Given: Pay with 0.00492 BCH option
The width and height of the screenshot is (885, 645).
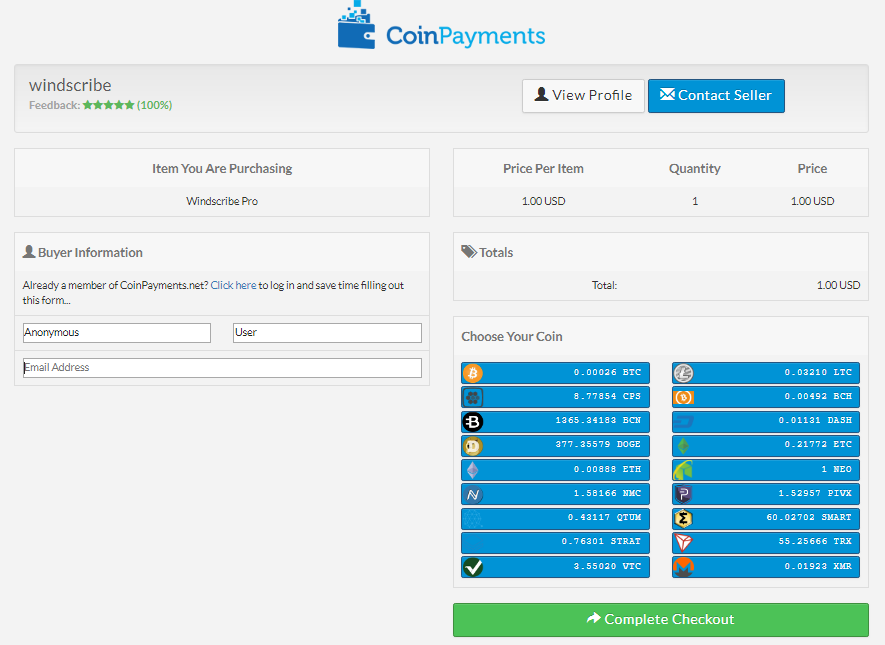Looking at the screenshot, I should 766,397.
